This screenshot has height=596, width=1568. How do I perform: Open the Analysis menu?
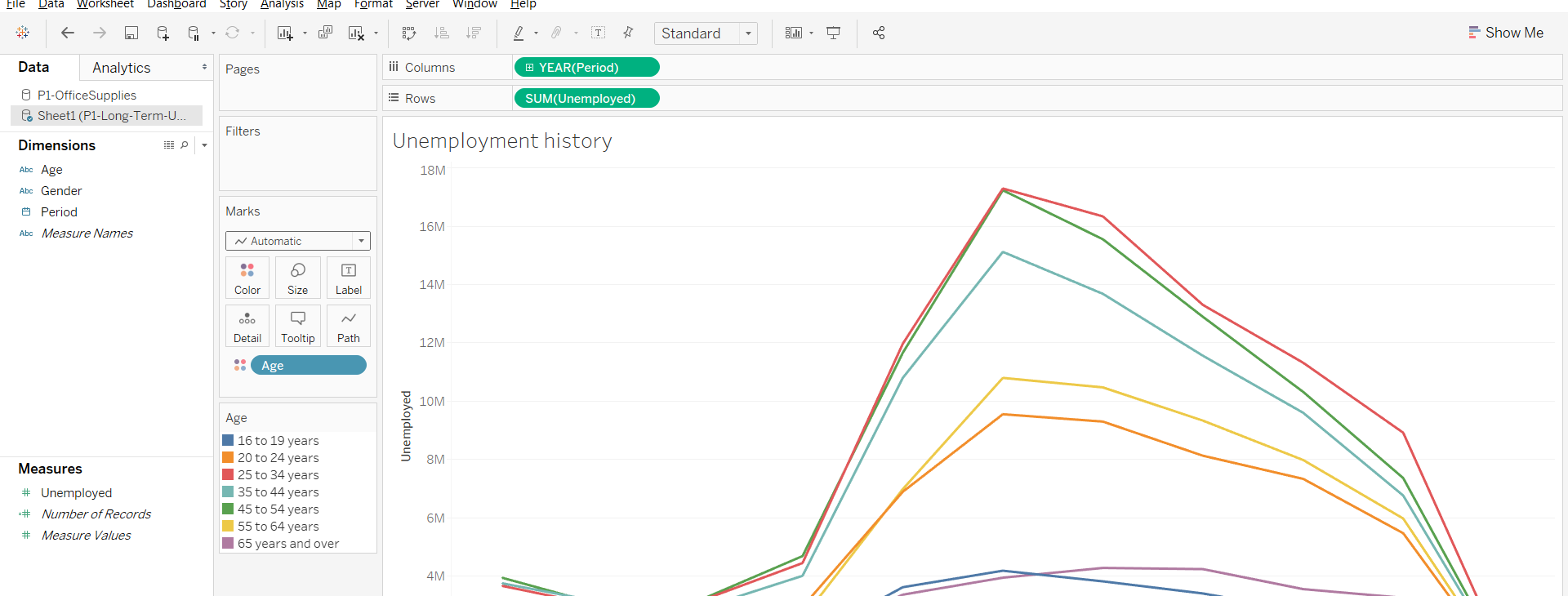click(282, 4)
